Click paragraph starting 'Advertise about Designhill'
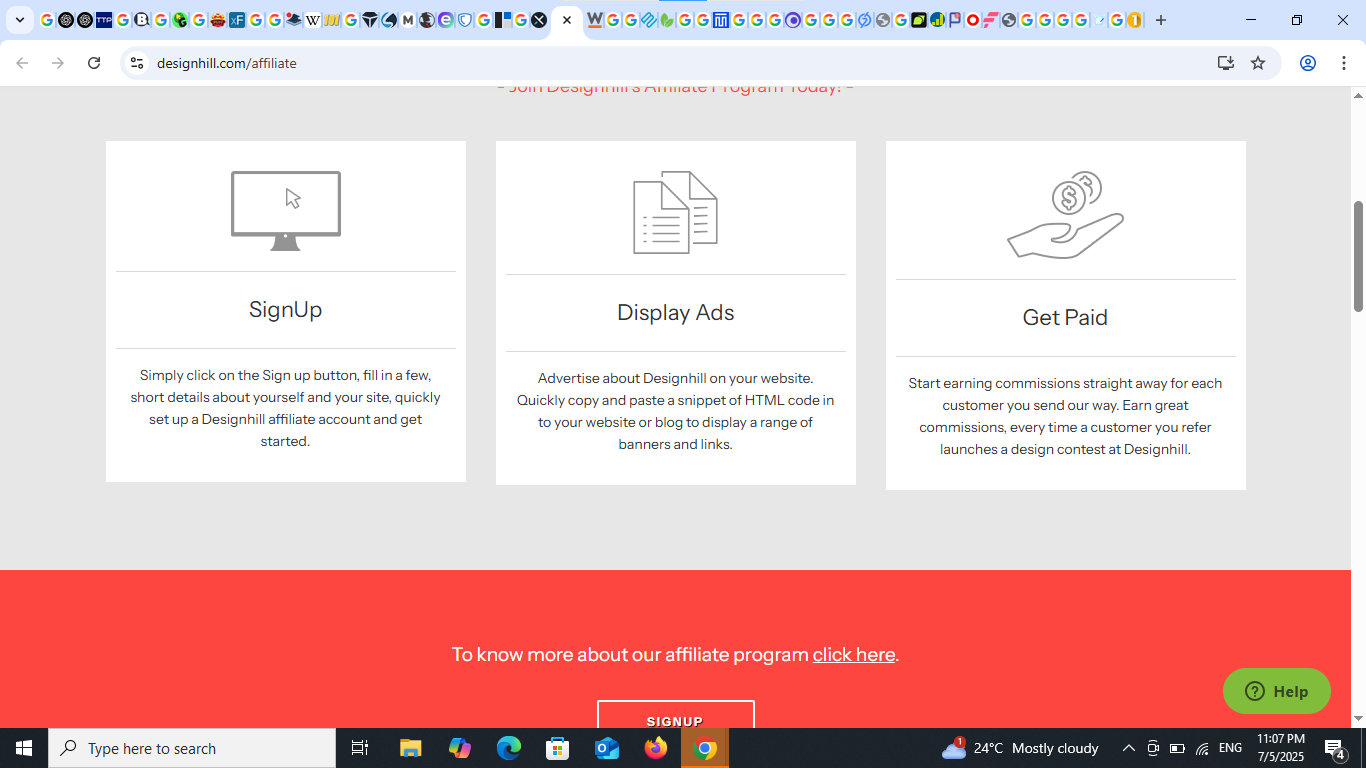 [676, 411]
